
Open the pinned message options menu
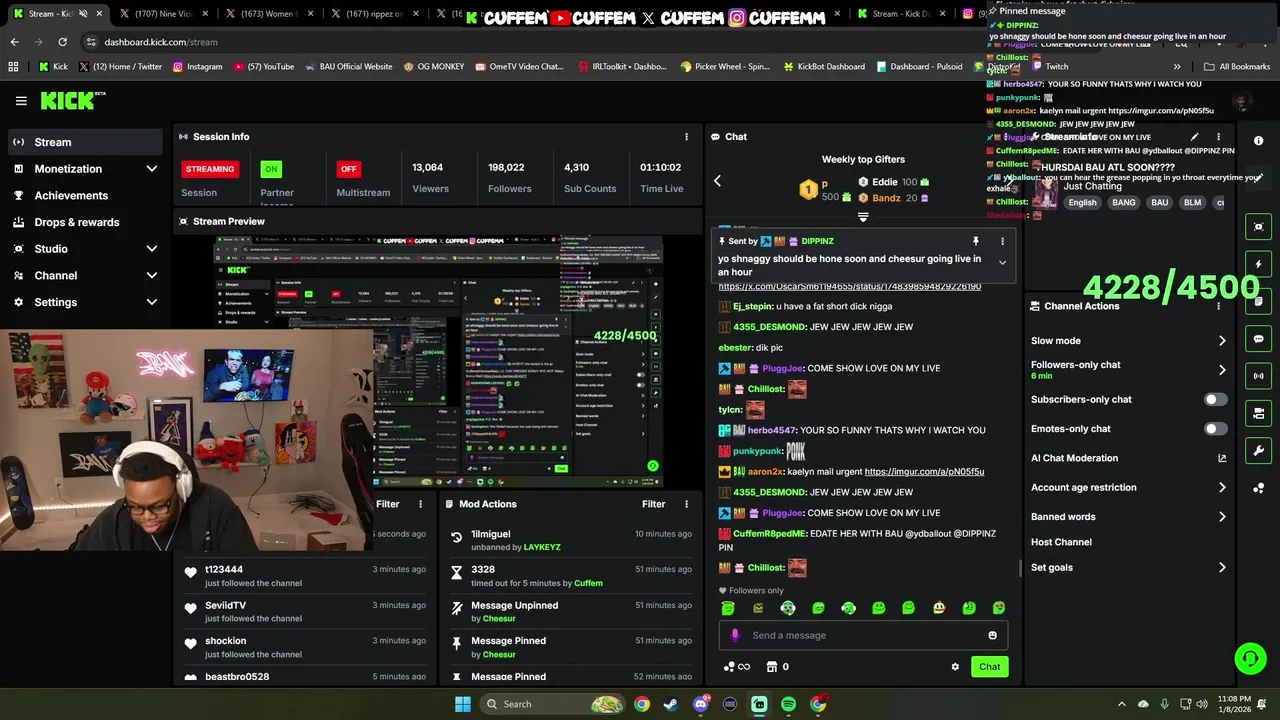click(x=1002, y=241)
